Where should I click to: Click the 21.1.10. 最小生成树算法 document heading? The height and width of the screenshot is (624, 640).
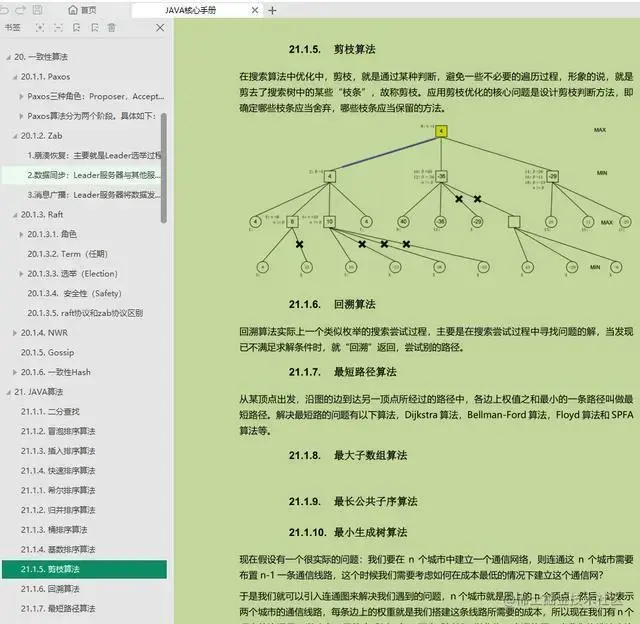[348, 533]
